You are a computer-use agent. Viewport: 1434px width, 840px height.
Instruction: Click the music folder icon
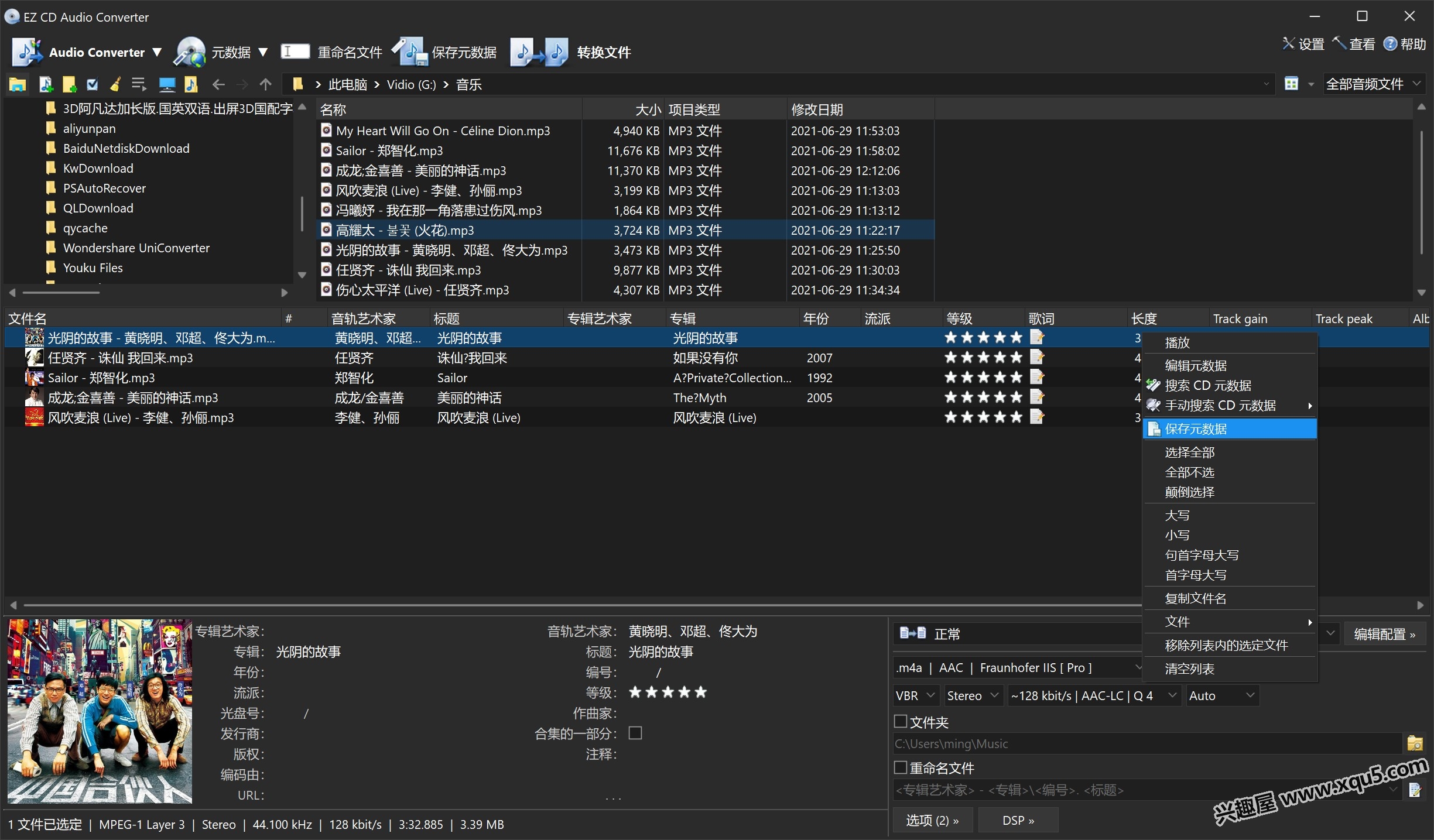(x=191, y=85)
